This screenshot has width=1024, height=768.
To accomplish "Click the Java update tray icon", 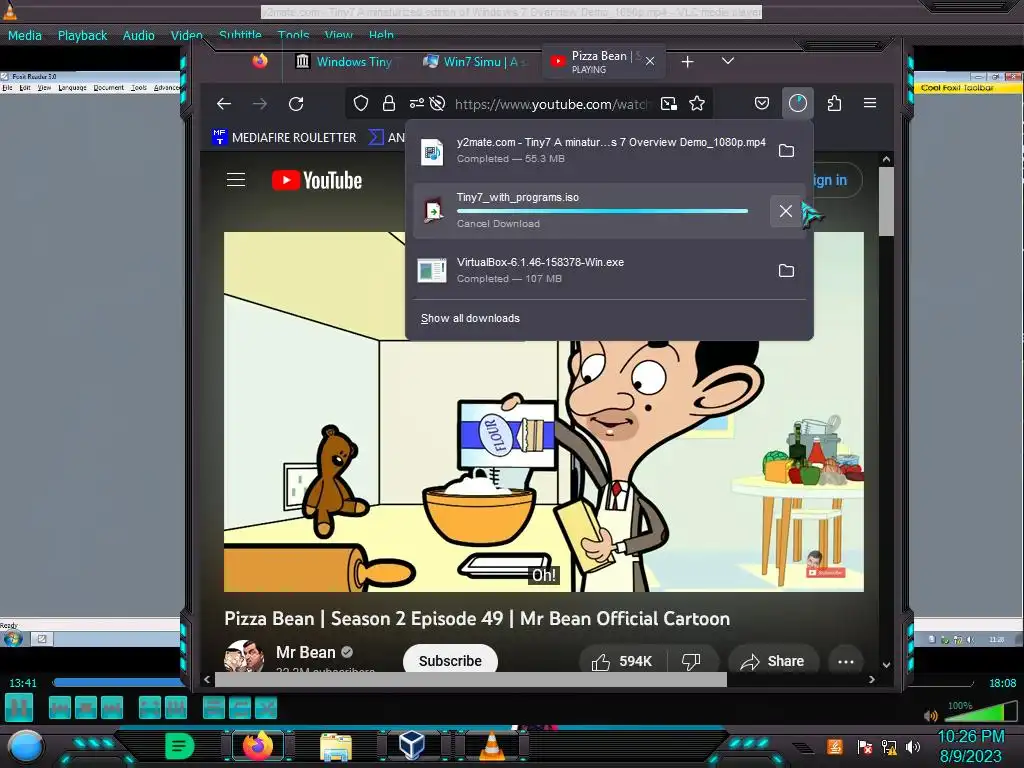I will [835, 746].
